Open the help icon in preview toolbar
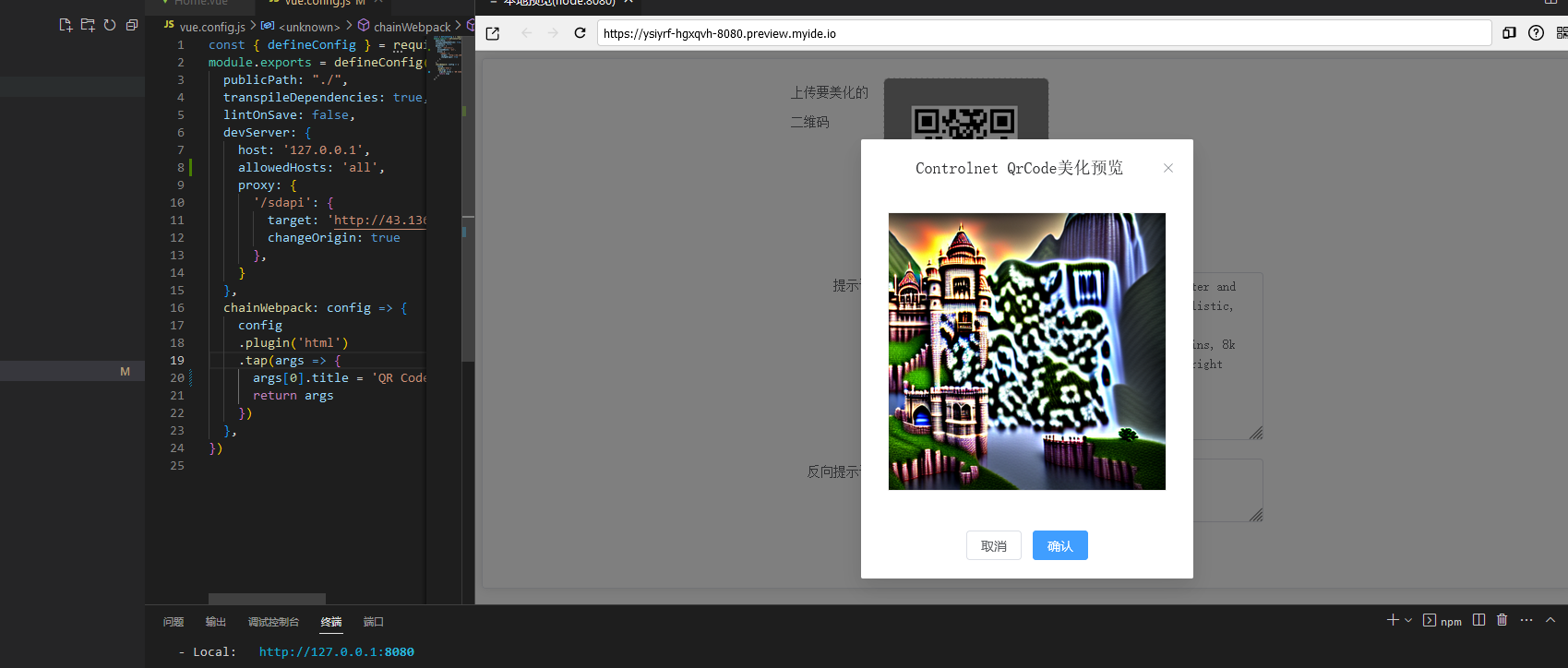The image size is (1568, 668). pyautogui.click(x=1536, y=33)
